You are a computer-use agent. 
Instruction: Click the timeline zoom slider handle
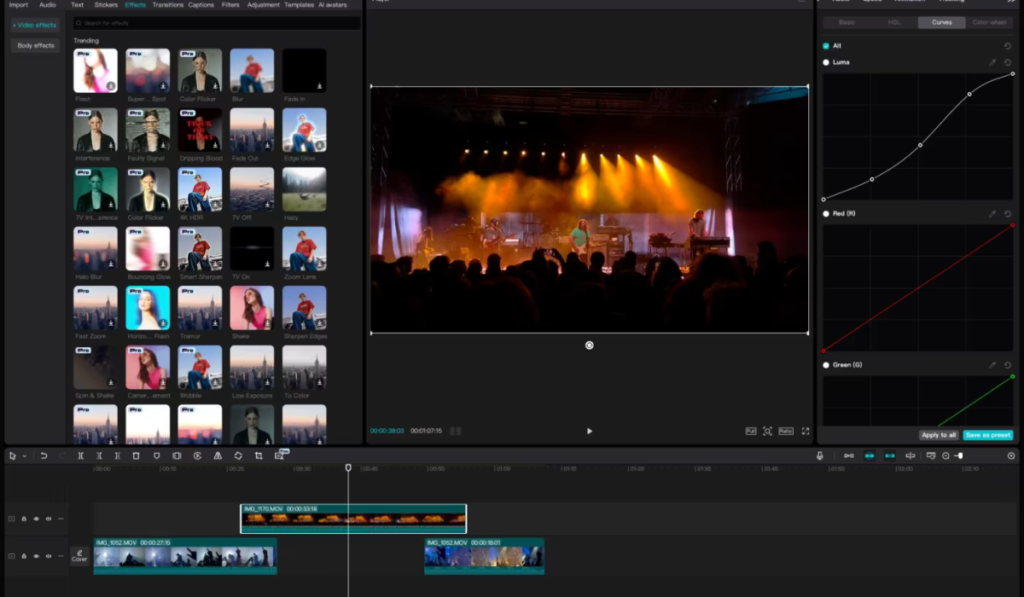click(960, 456)
